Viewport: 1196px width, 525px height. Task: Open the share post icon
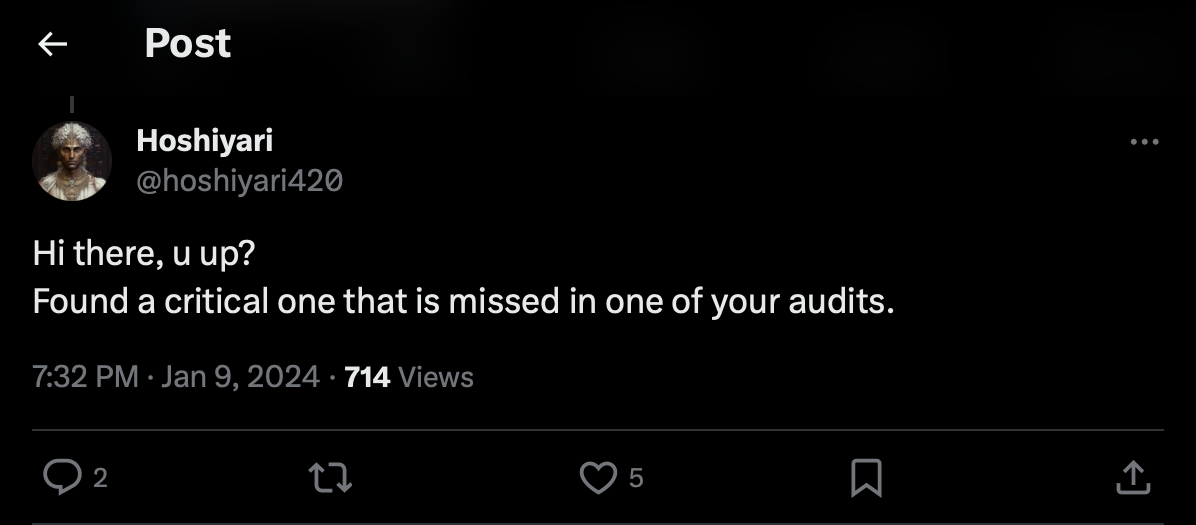pos(1131,478)
